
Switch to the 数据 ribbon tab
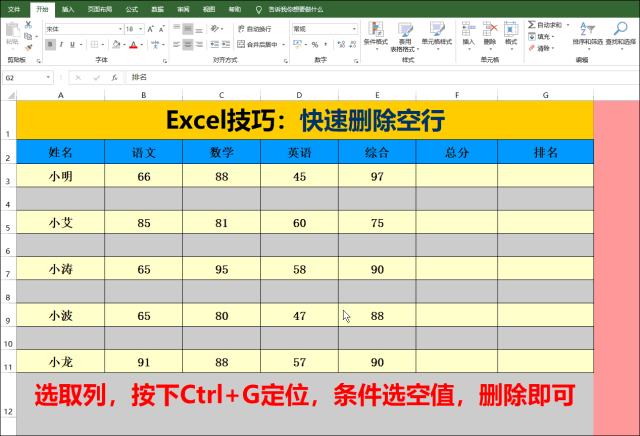tap(158, 9)
